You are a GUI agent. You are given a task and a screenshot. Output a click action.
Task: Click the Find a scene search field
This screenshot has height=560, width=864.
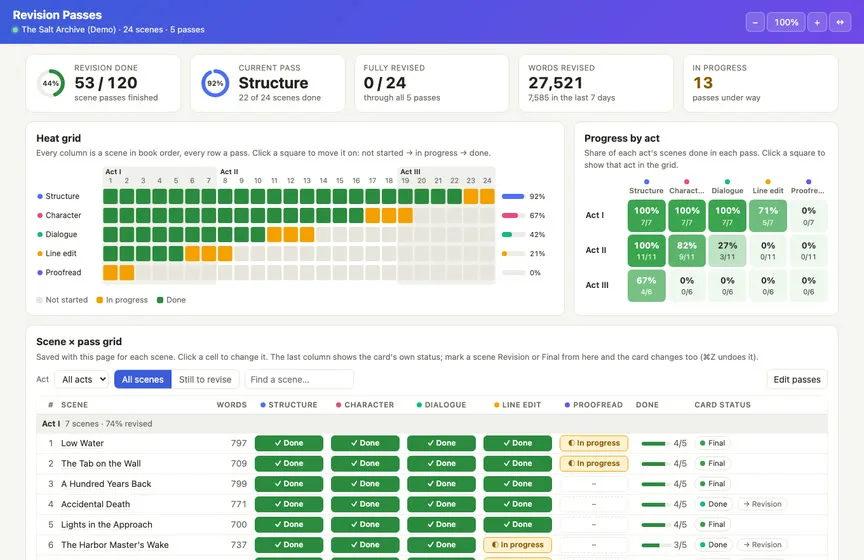299,379
